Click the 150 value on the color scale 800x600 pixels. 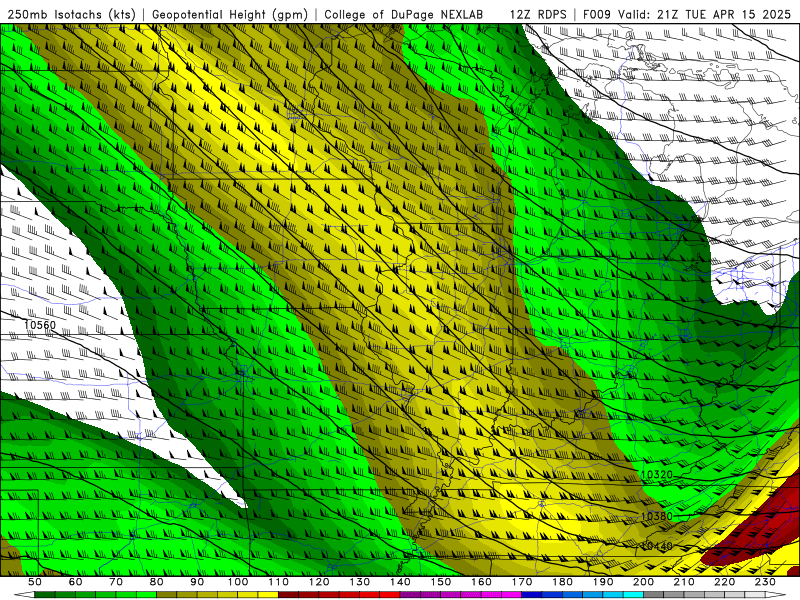pos(441,582)
